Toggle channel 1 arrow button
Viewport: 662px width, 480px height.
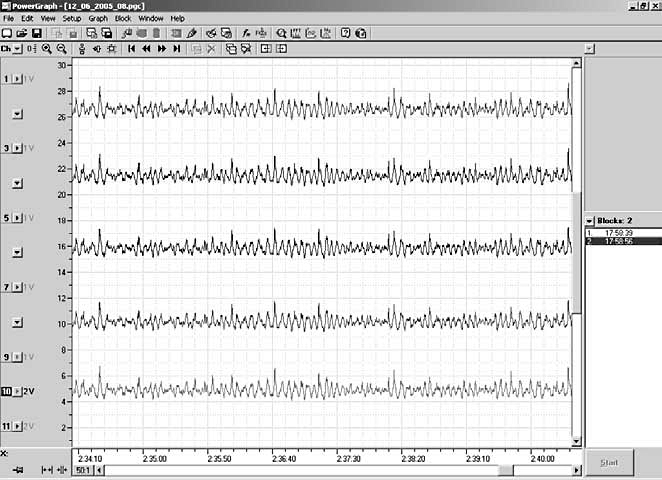[17, 79]
